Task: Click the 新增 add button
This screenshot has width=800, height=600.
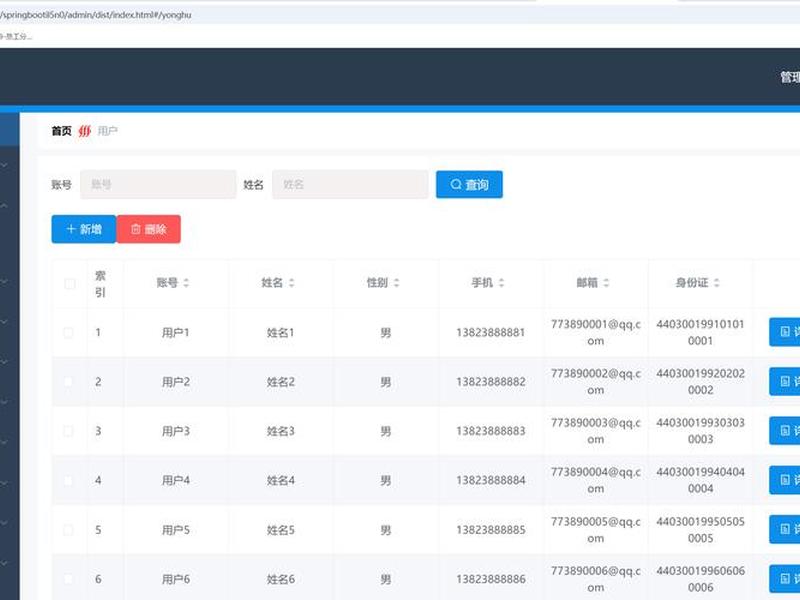Action: coord(84,229)
